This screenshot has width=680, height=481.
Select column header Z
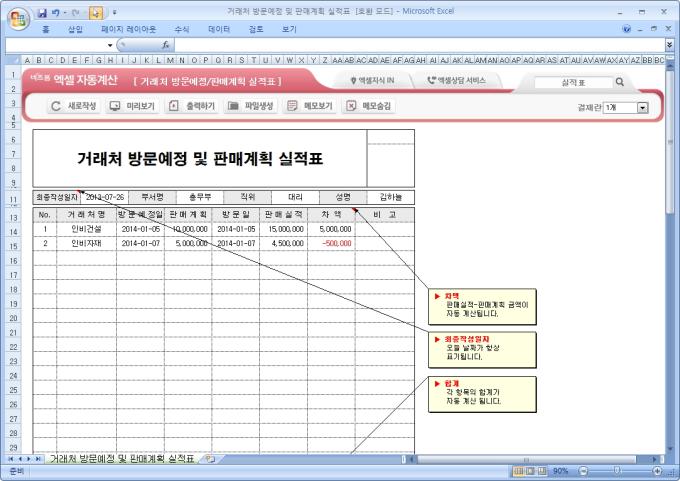[x=324, y=60]
